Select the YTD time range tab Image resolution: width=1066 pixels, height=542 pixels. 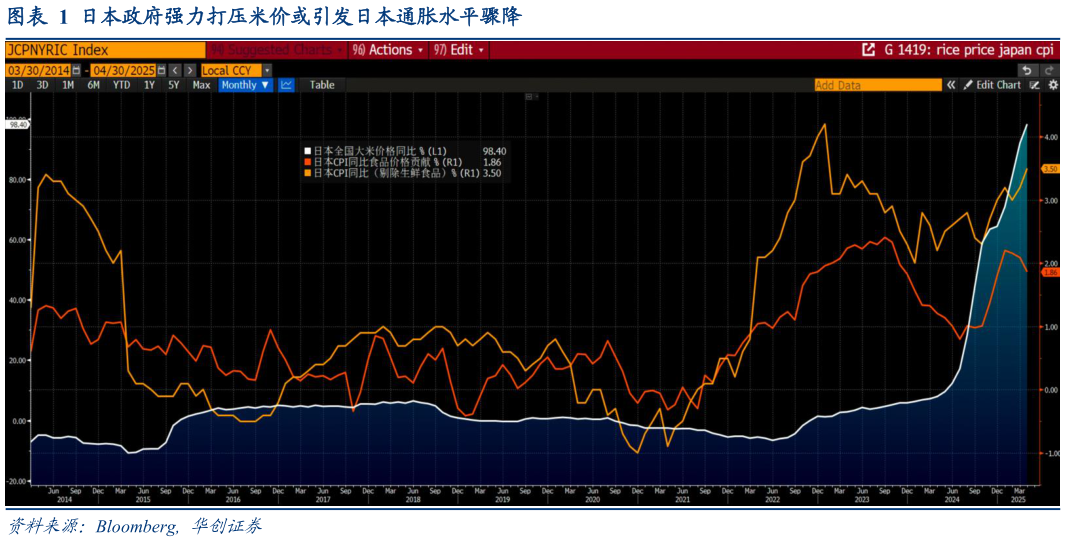(x=121, y=85)
